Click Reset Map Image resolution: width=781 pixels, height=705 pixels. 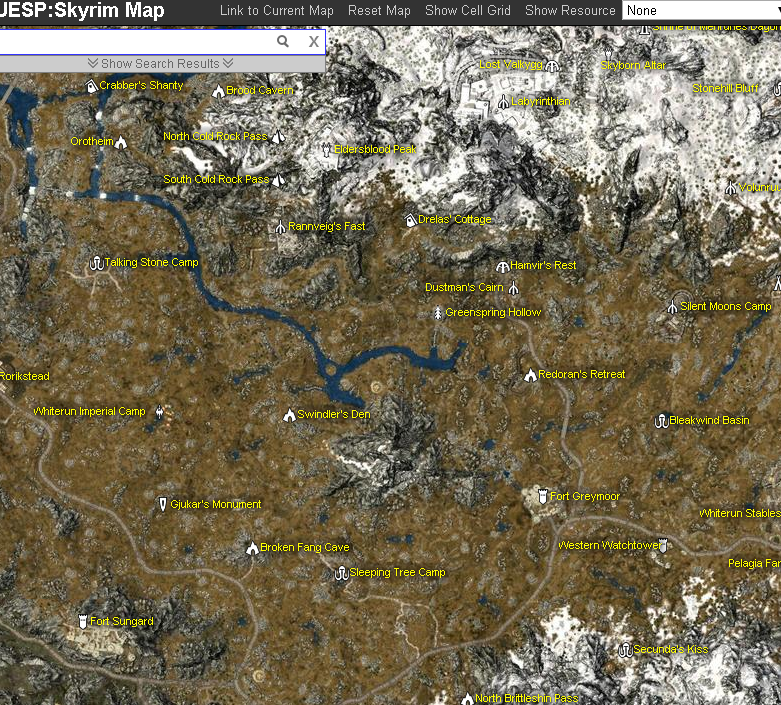379,10
